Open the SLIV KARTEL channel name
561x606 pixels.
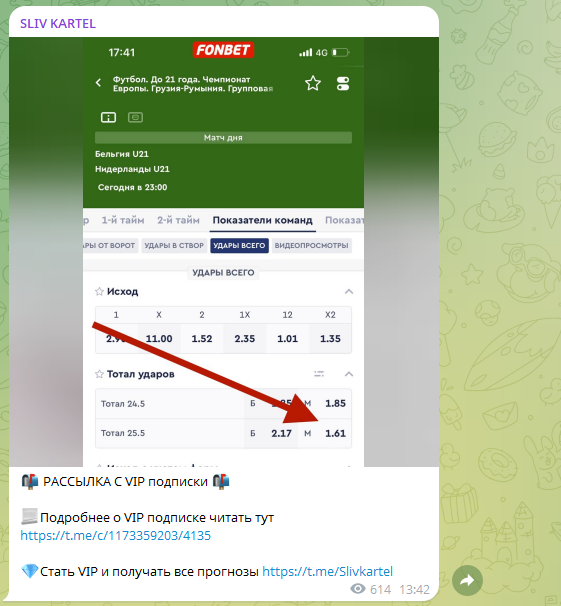point(58,24)
